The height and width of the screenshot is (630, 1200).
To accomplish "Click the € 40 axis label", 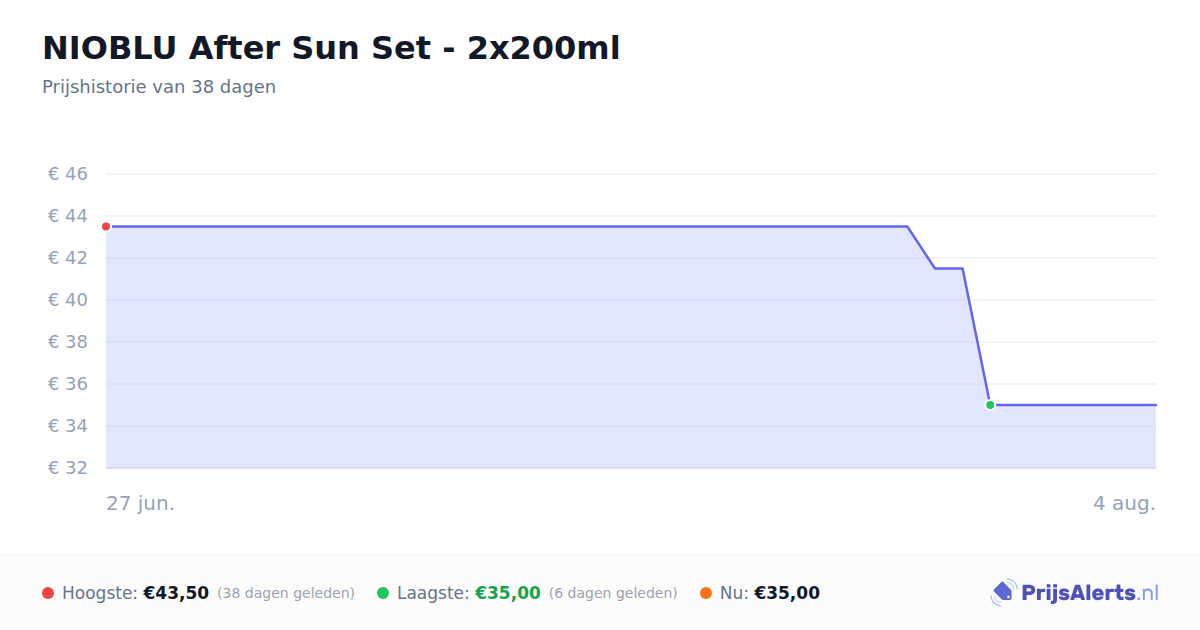I will pyautogui.click(x=68, y=300).
